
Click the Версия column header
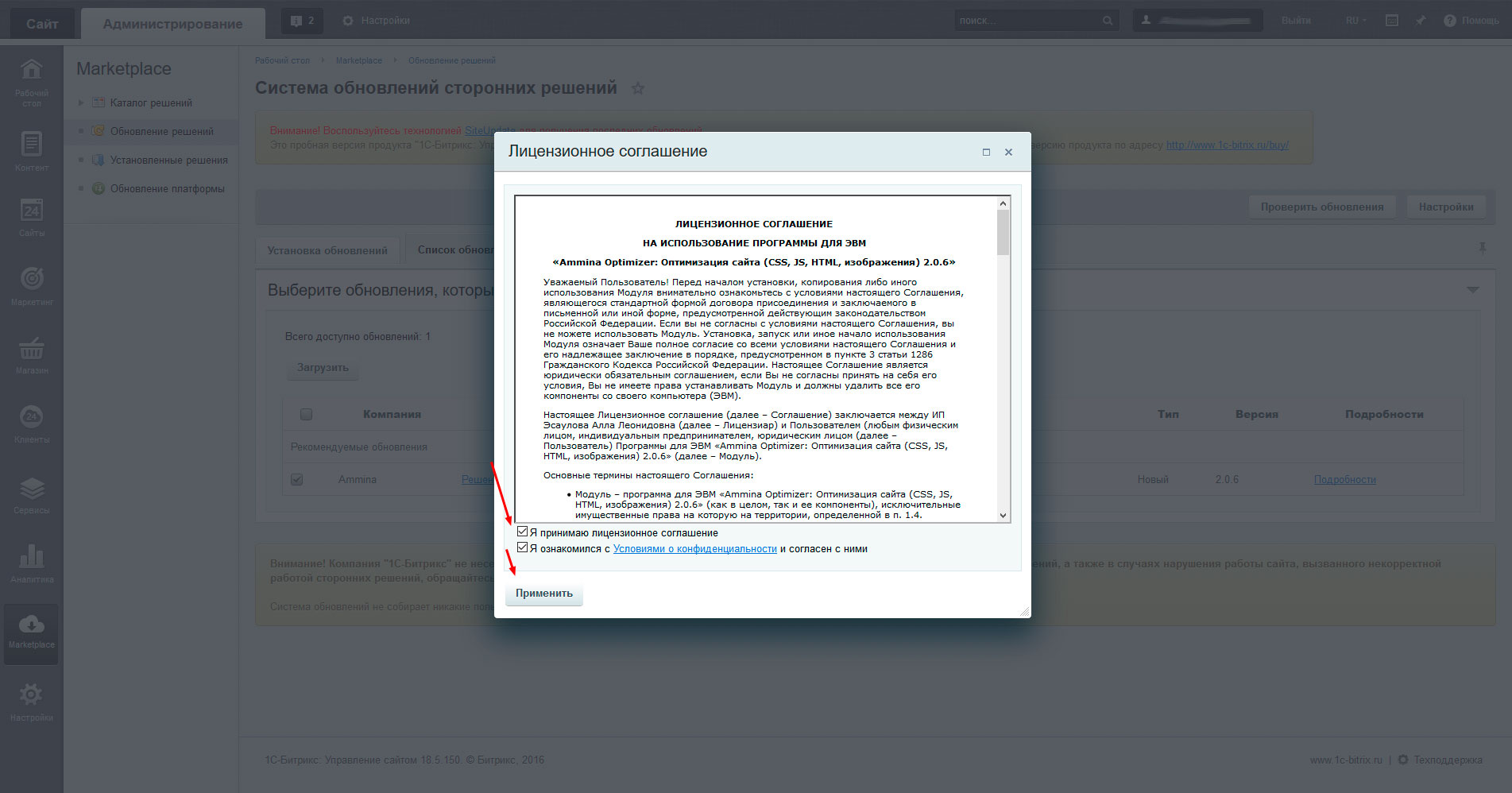click(1256, 415)
